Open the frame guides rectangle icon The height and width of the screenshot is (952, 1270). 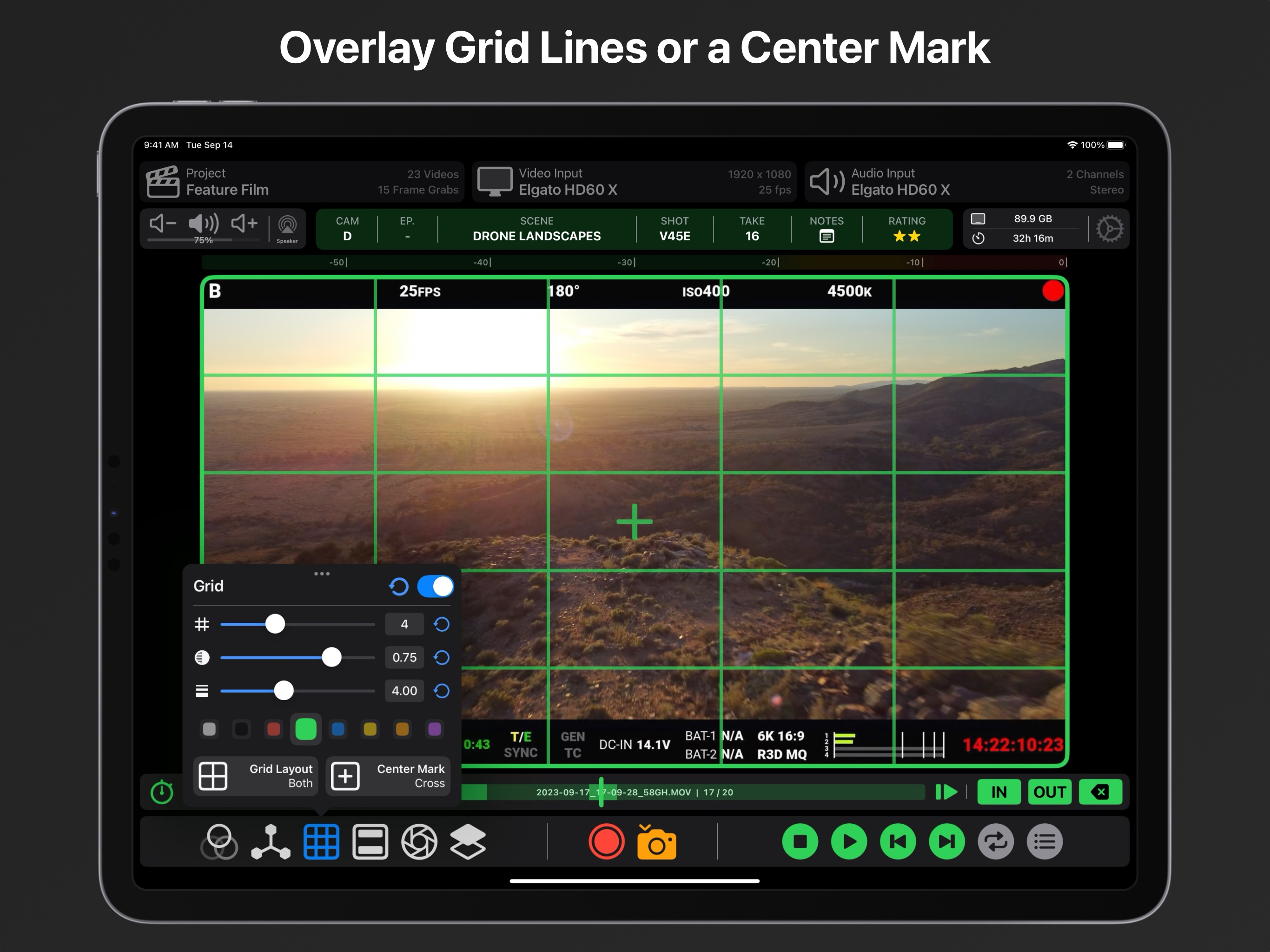point(370,842)
